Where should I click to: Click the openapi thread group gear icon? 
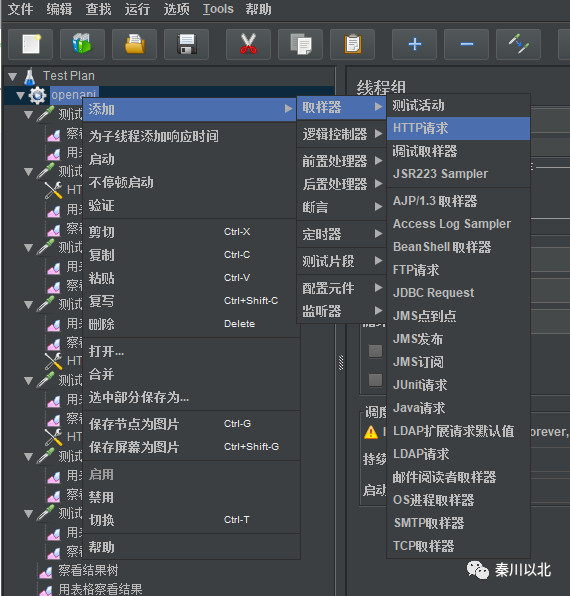(x=37, y=95)
